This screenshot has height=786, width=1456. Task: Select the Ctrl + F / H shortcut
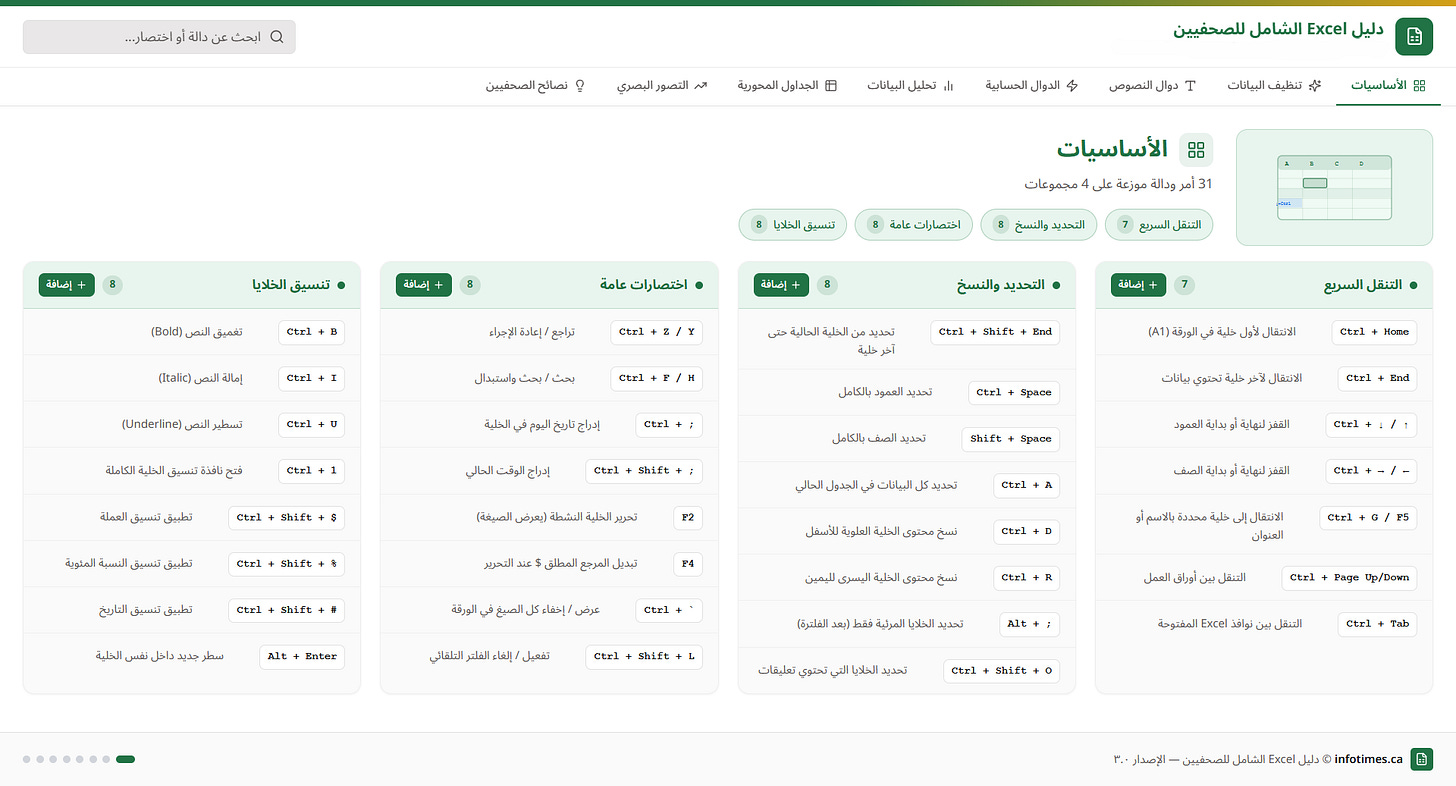[657, 378]
